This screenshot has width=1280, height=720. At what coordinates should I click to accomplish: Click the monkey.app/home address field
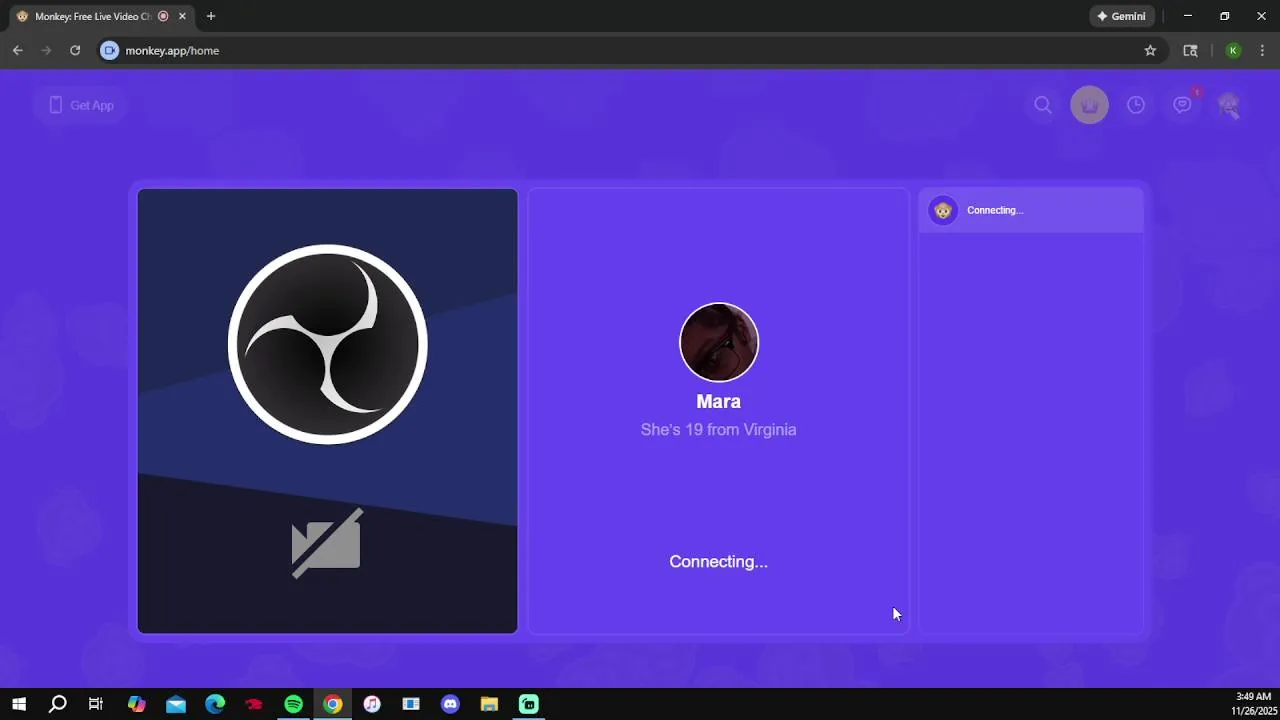(630, 50)
